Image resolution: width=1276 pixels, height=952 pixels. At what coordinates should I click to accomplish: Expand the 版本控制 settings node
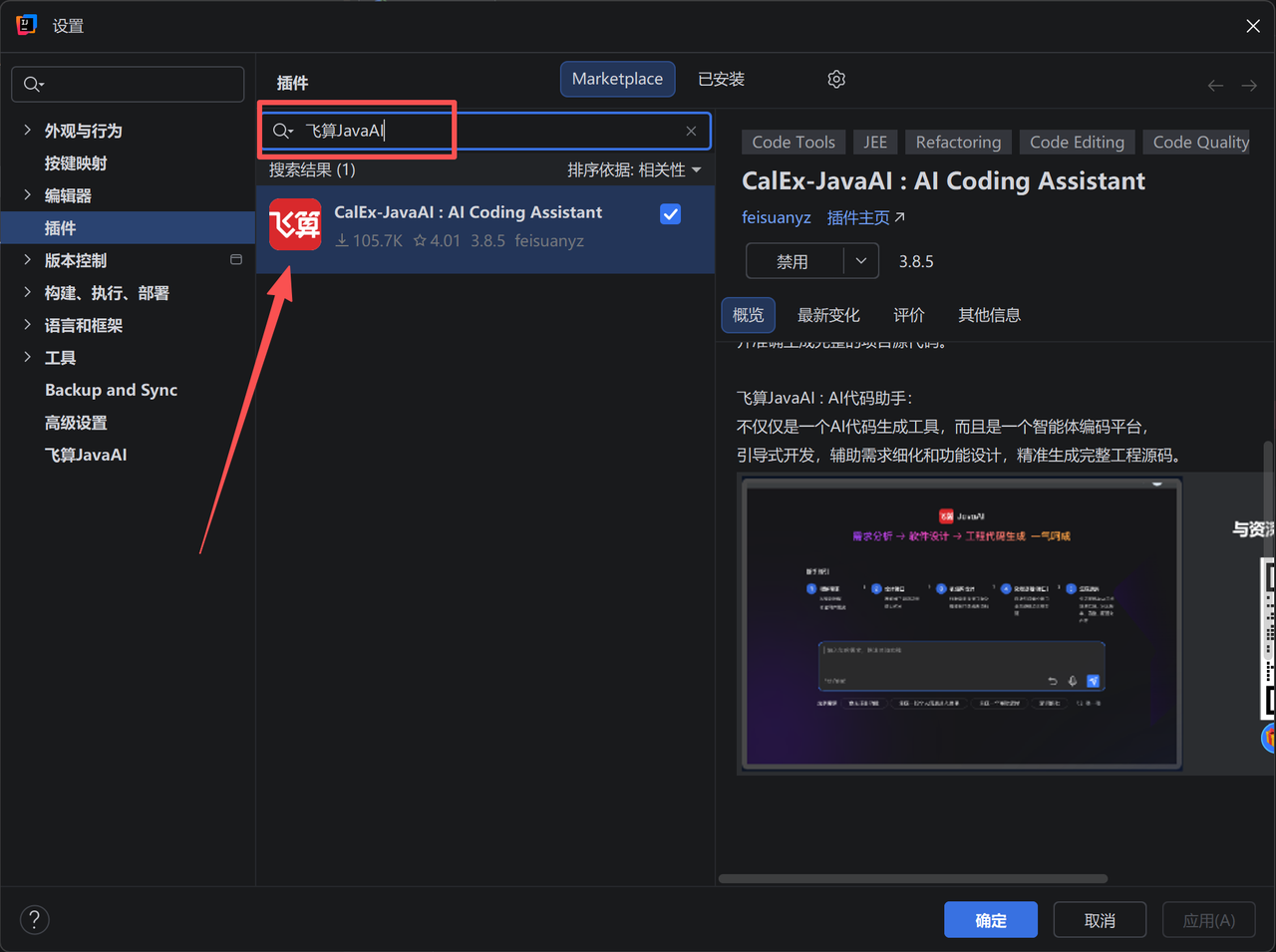(x=27, y=260)
